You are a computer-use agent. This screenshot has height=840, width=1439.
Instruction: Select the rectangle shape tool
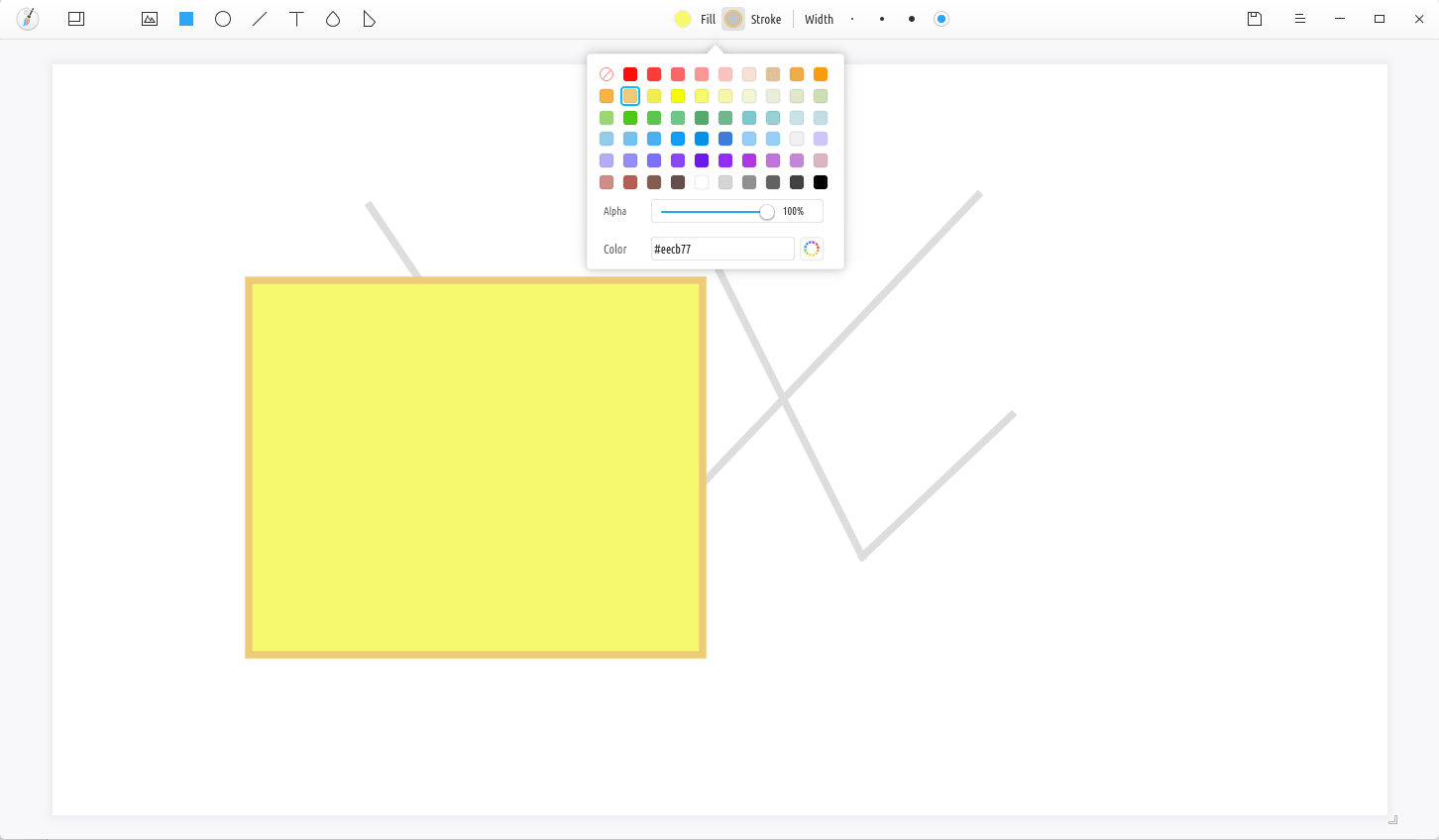point(186,19)
